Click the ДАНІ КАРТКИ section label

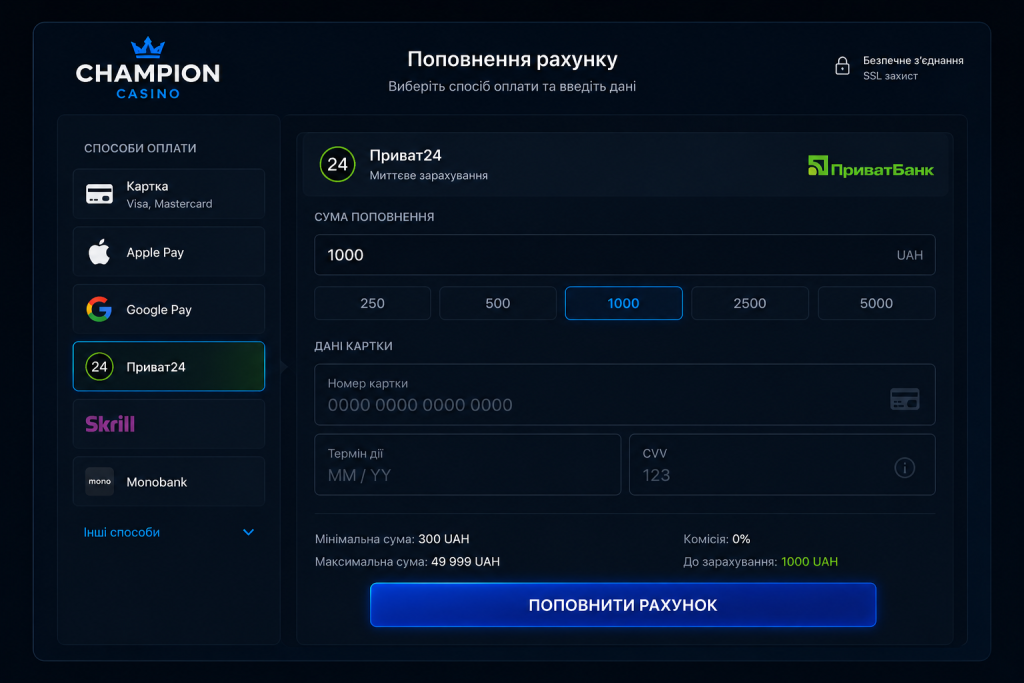coord(353,346)
